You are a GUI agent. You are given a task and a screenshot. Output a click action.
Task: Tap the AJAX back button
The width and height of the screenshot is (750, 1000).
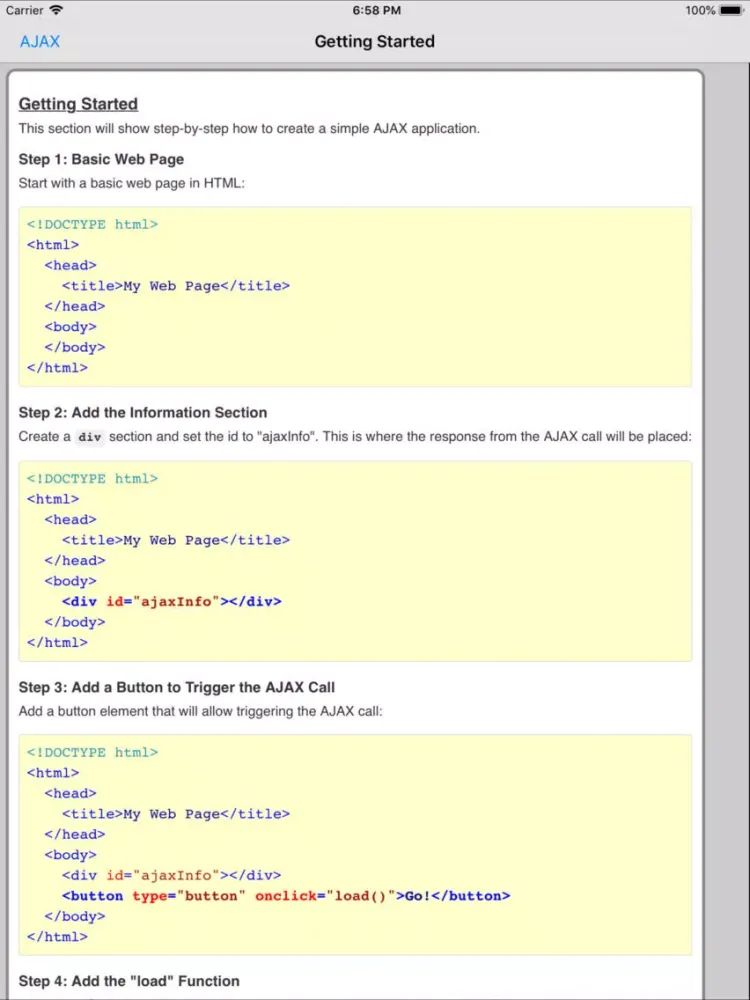40,42
